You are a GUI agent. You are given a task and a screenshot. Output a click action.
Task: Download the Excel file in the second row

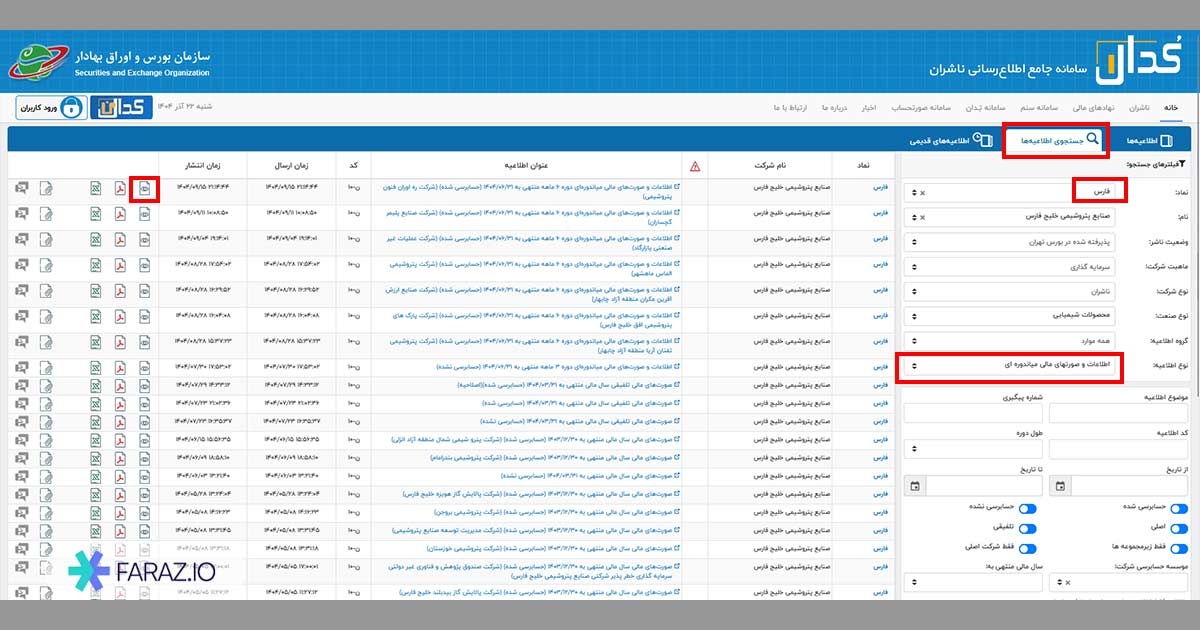[95, 214]
